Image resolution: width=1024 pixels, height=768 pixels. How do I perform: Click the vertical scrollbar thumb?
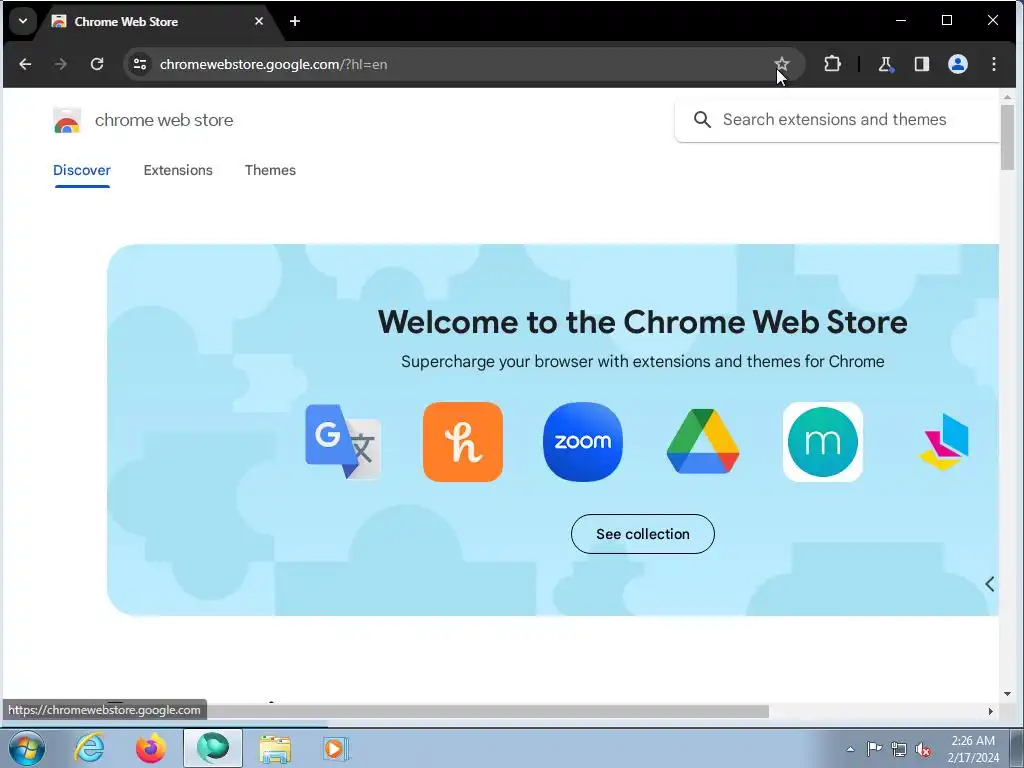coord(1007,136)
